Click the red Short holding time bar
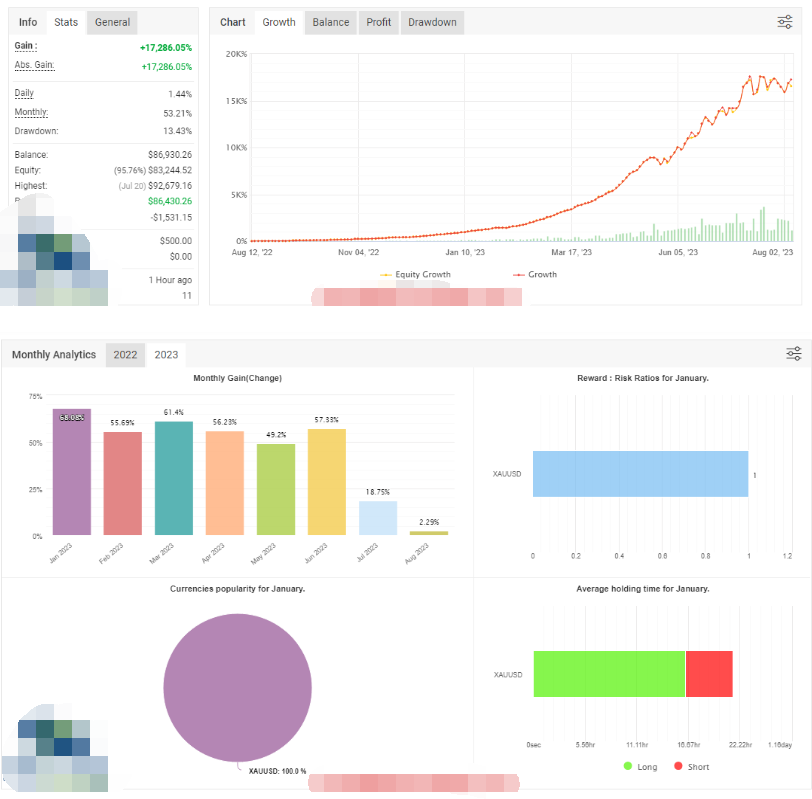812x799 pixels. (709, 674)
